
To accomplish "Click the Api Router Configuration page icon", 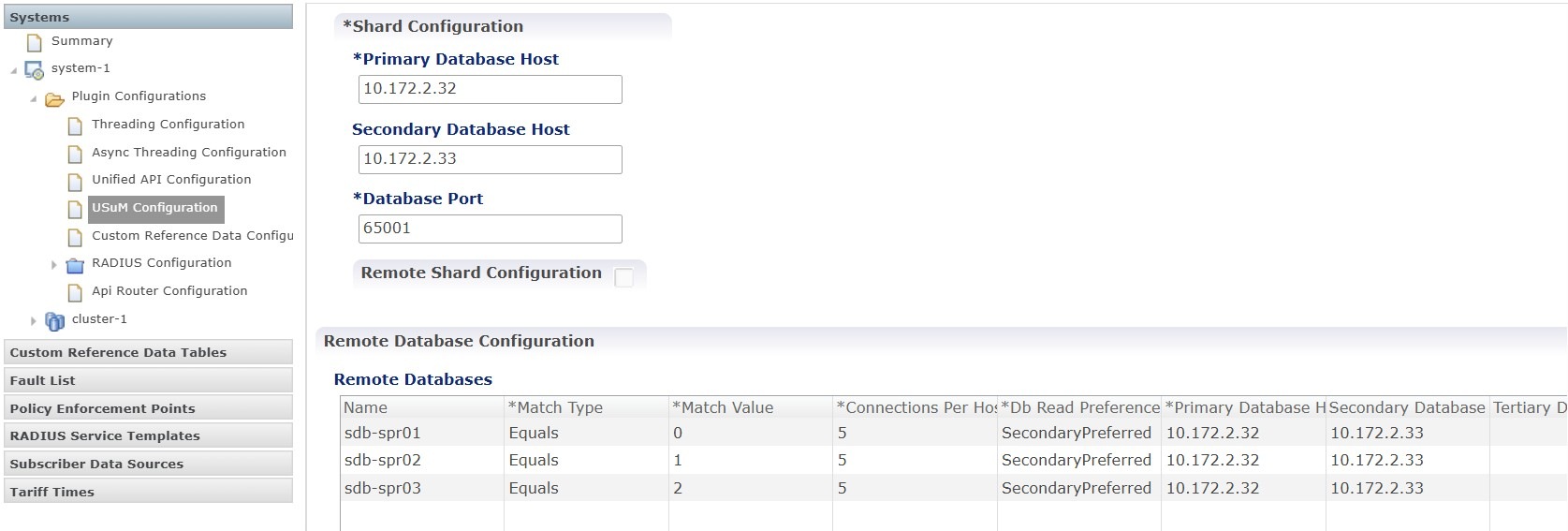I will pos(75,292).
